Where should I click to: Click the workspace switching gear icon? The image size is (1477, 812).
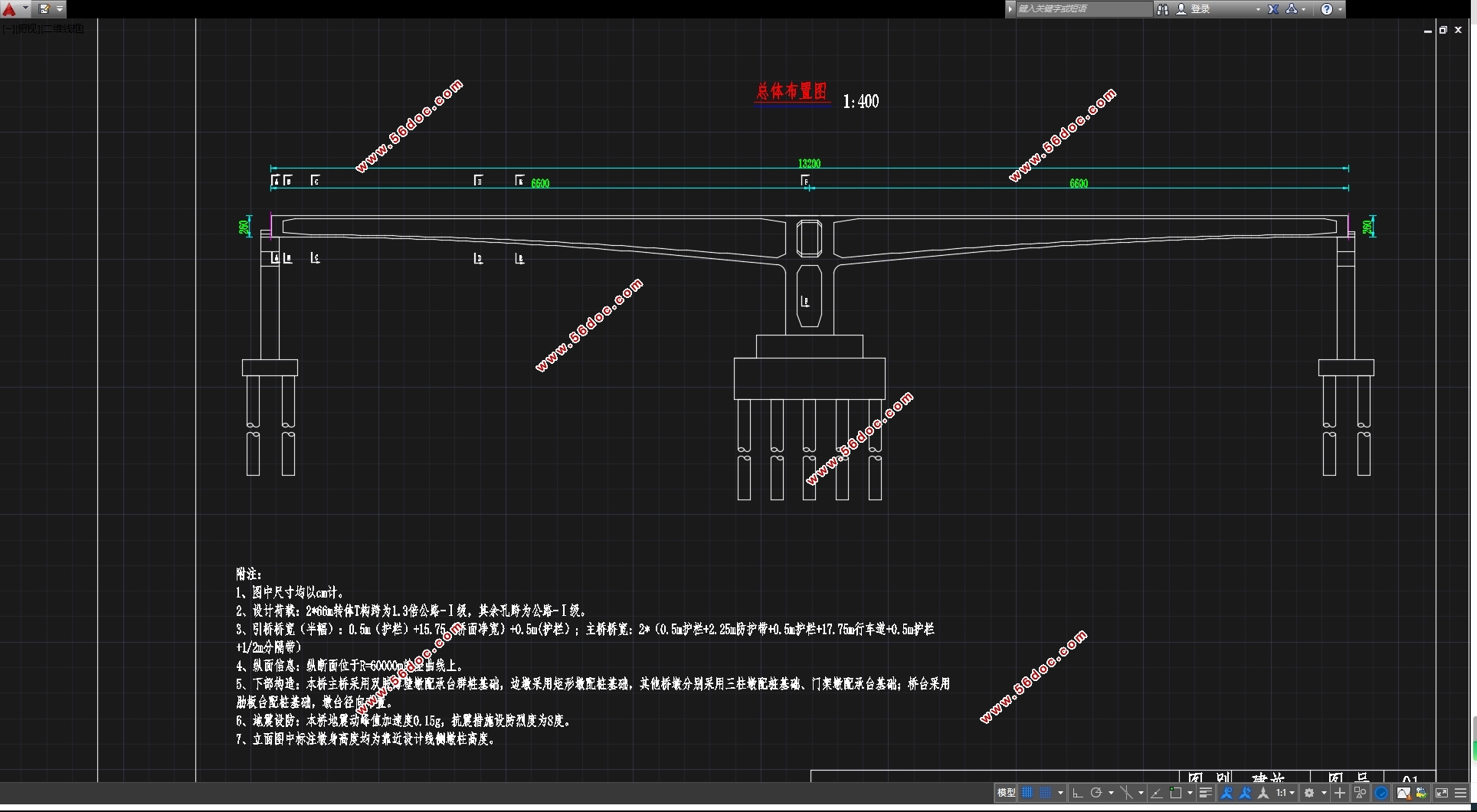tap(1309, 793)
